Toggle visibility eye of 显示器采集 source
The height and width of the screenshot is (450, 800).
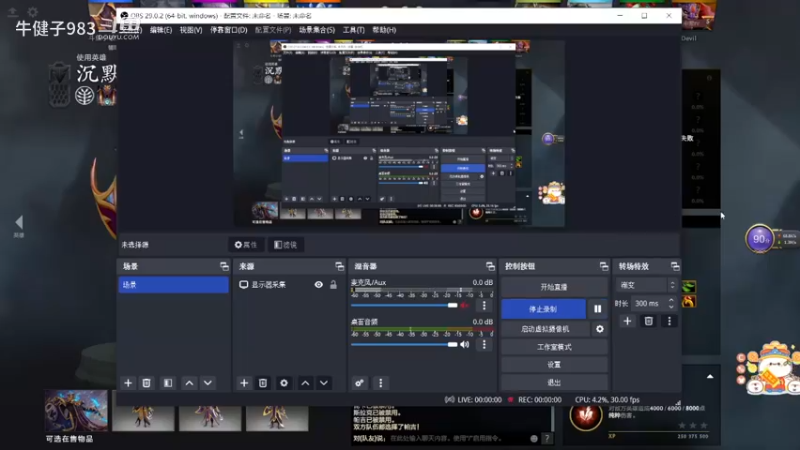(318, 285)
